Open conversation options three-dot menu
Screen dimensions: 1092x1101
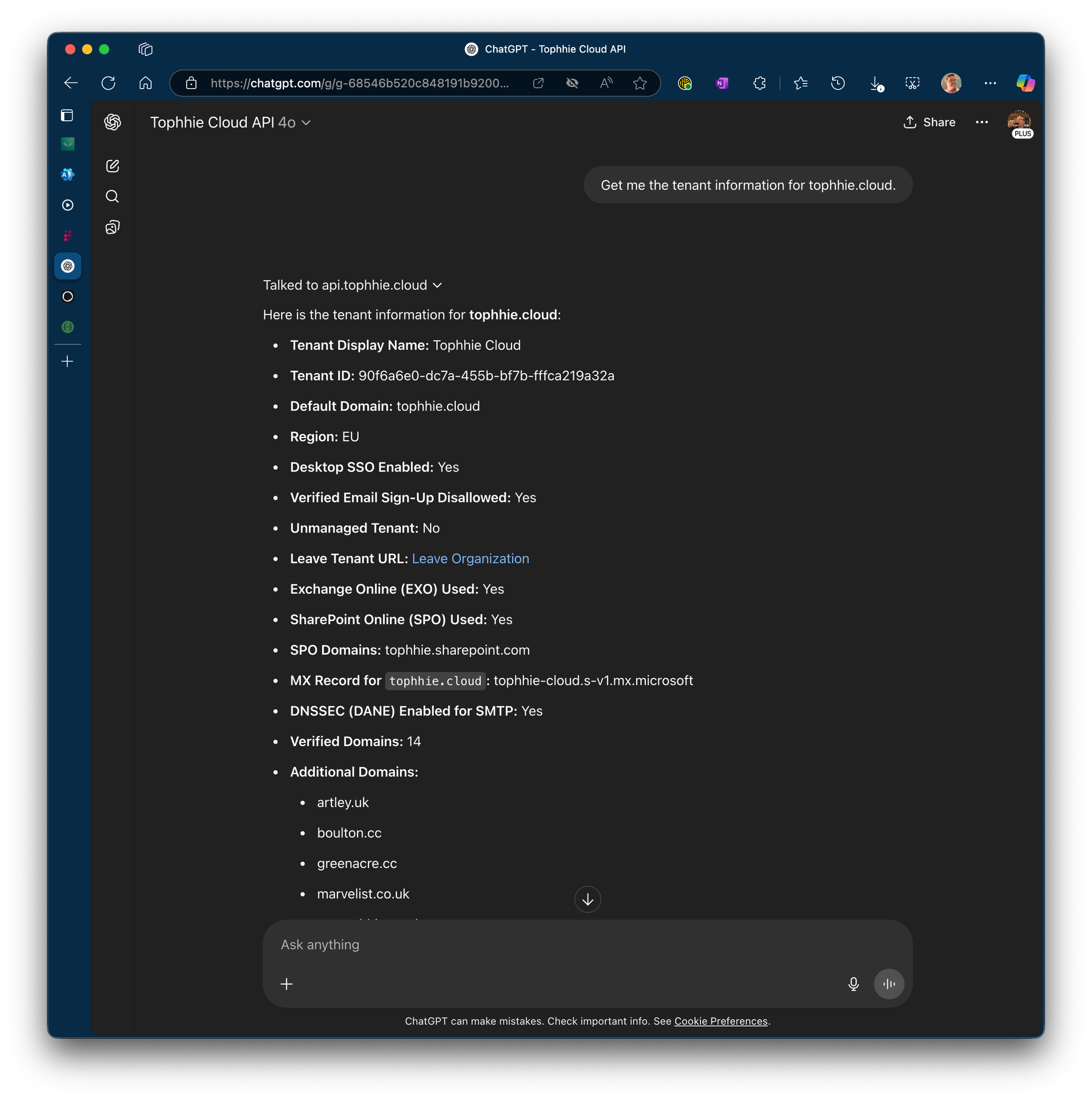point(982,122)
